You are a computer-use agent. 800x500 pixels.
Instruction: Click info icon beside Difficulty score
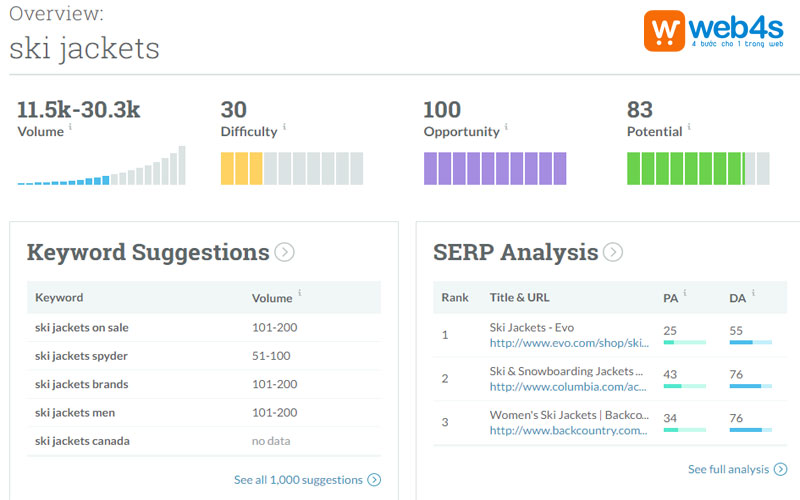(x=285, y=127)
